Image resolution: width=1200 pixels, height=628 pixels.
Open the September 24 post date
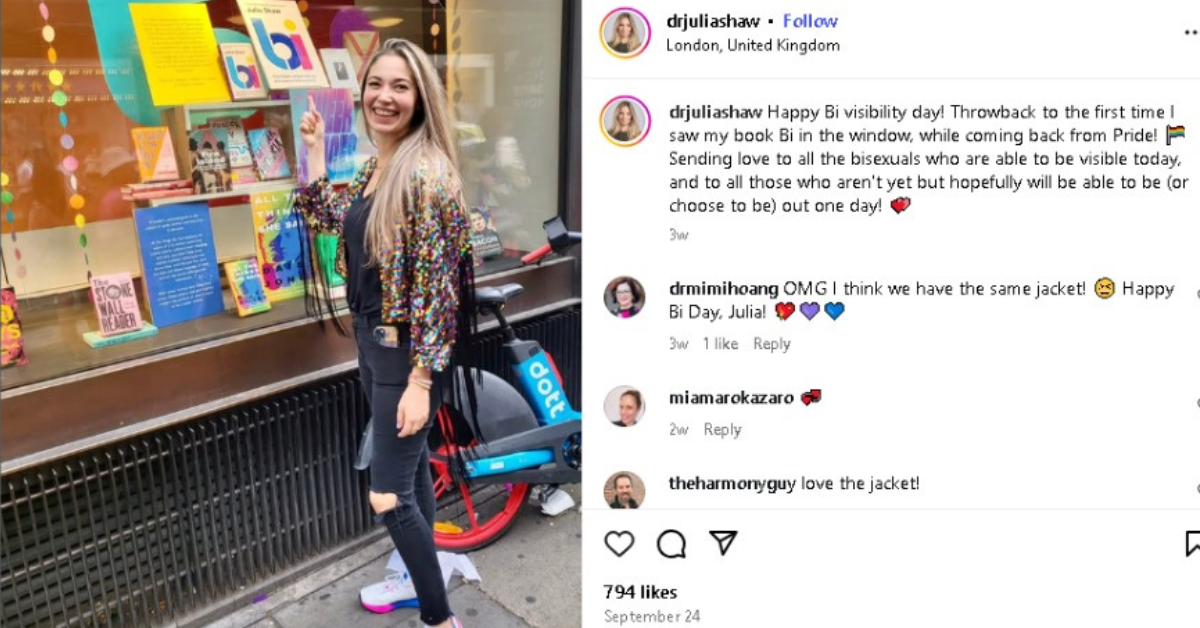pos(652,616)
